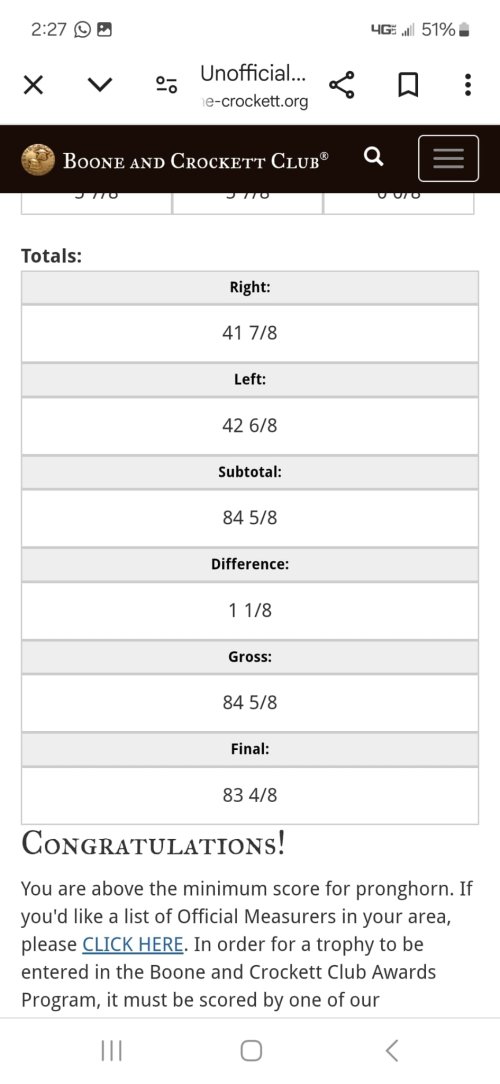Tap the Android home button
This screenshot has width=500, height=1084.
click(251, 1051)
